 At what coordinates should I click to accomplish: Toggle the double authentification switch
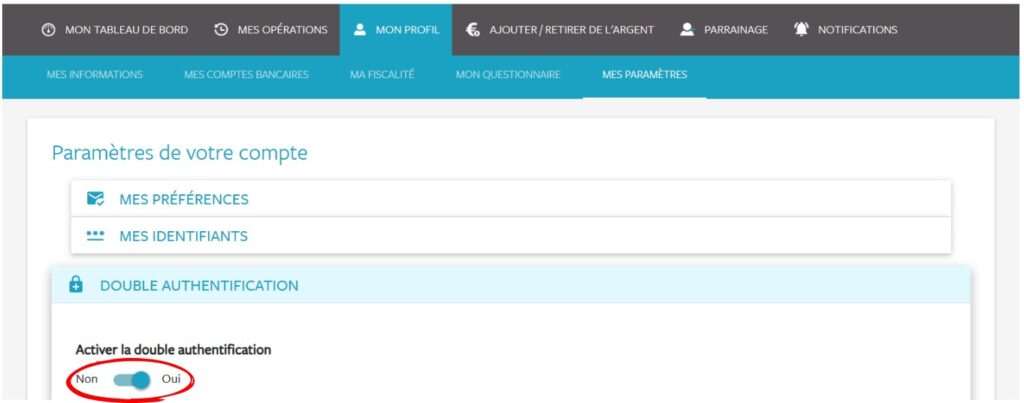(x=132, y=380)
